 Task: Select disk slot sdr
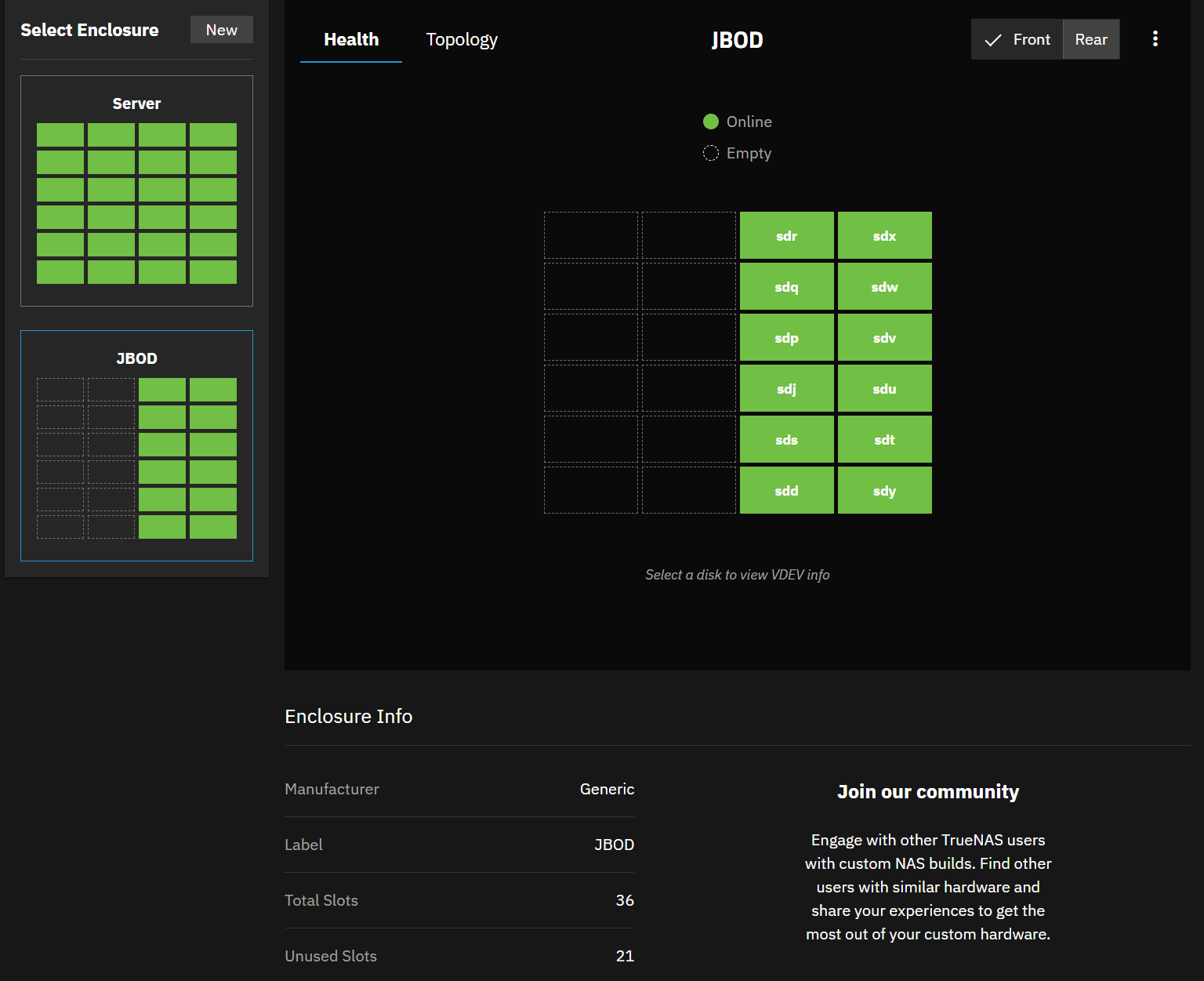pyautogui.click(x=786, y=235)
